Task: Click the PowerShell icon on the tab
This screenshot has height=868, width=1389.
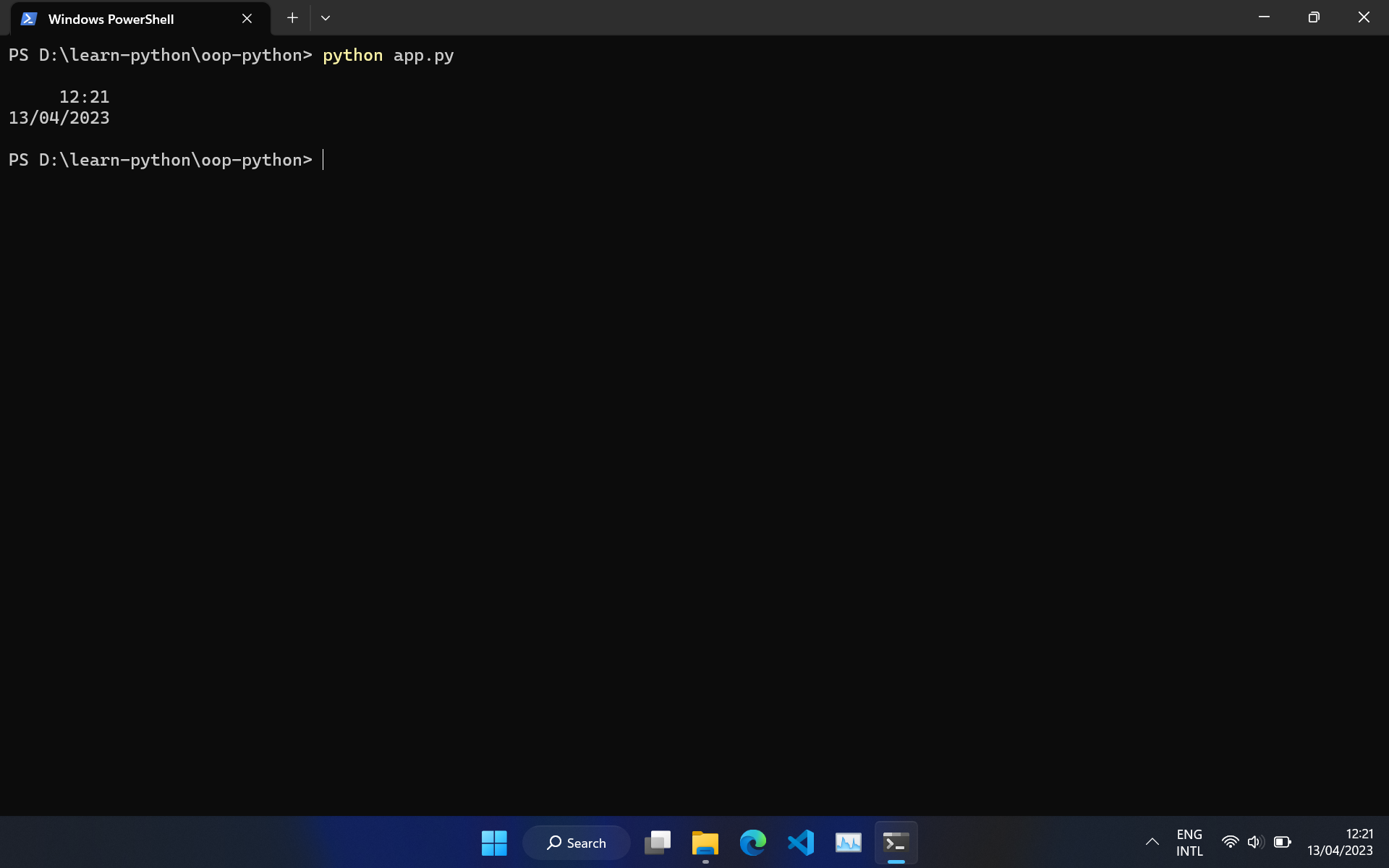Action: click(28, 18)
